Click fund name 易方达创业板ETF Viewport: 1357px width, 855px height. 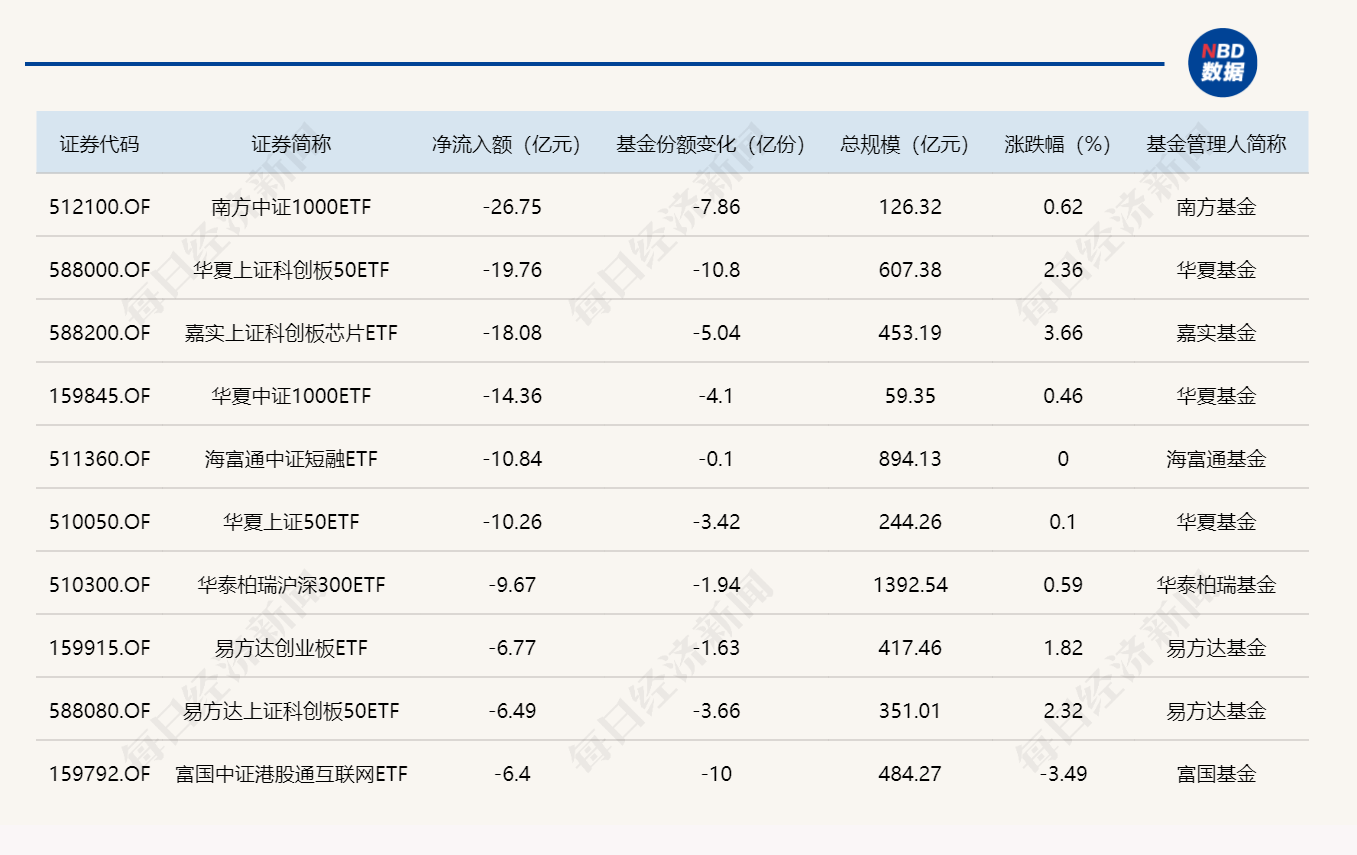(x=291, y=648)
